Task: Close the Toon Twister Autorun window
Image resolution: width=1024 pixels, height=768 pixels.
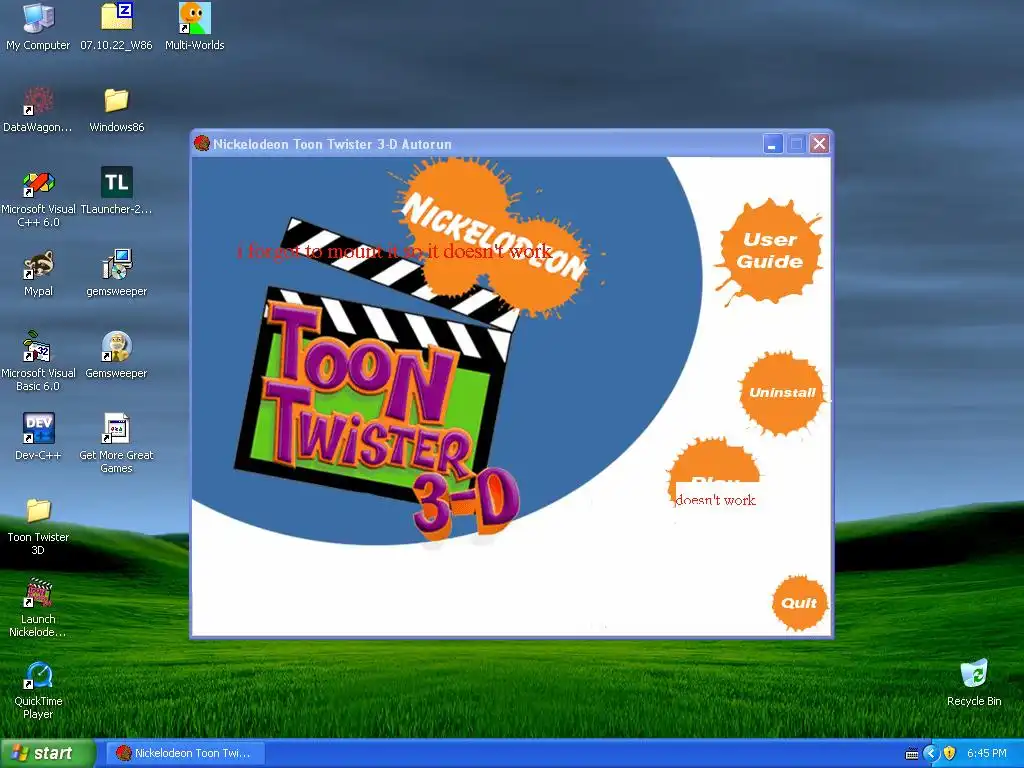Action: point(819,144)
